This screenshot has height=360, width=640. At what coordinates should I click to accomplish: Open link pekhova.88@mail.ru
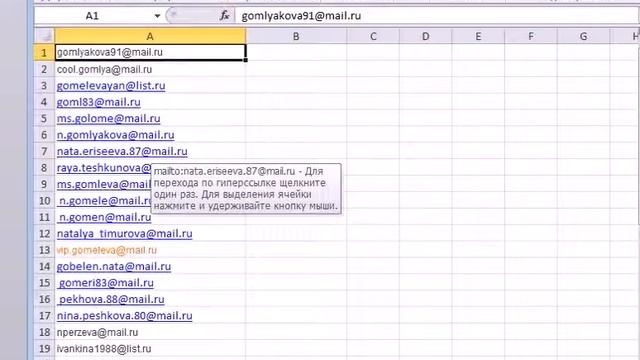[x=111, y=299]
